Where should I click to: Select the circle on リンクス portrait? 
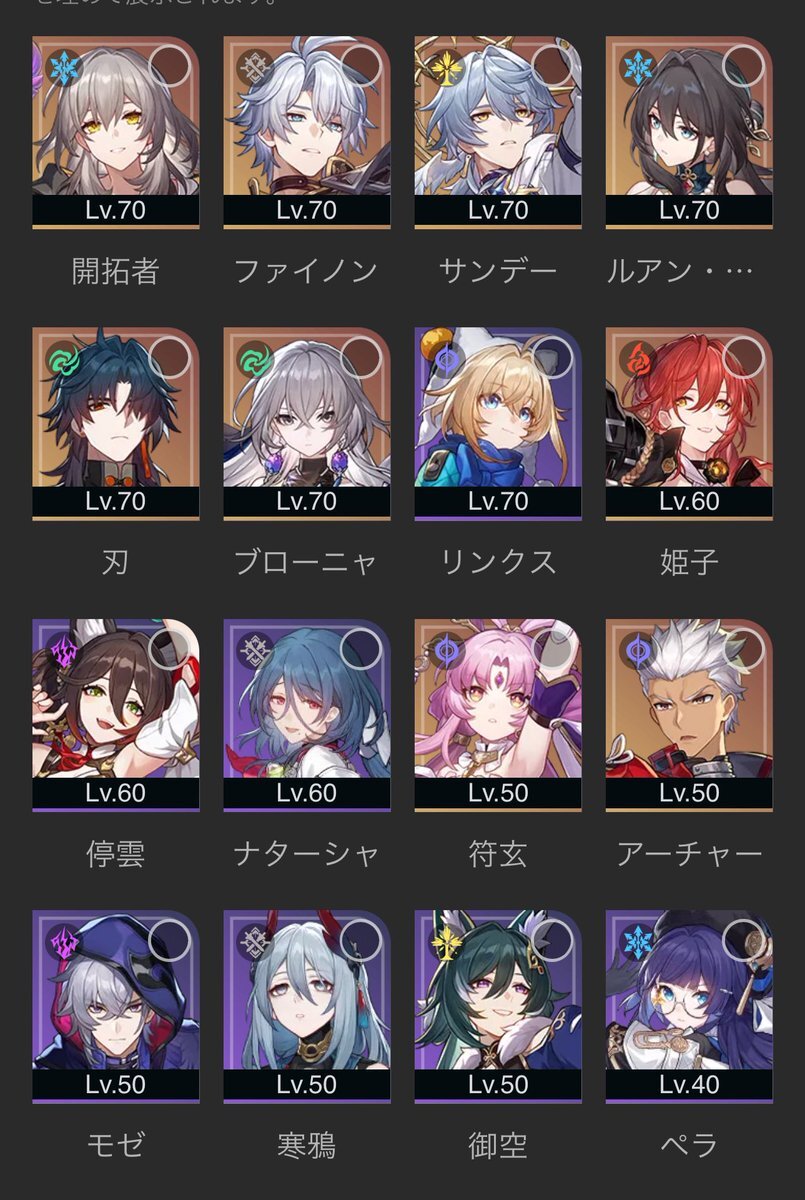coord(552,357)
